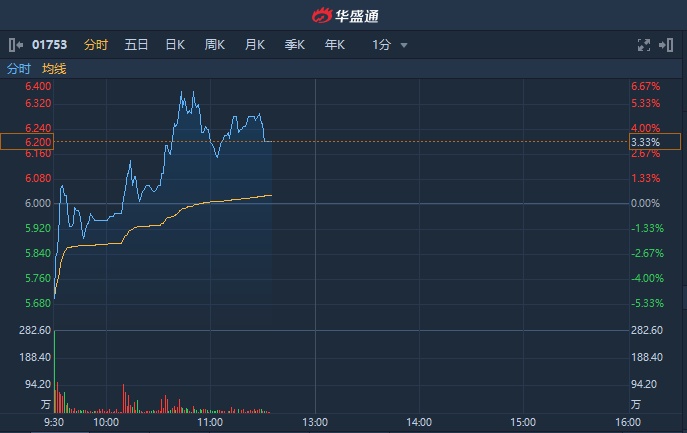Toggle the 均线 average line legend

[x=54, y=69]
